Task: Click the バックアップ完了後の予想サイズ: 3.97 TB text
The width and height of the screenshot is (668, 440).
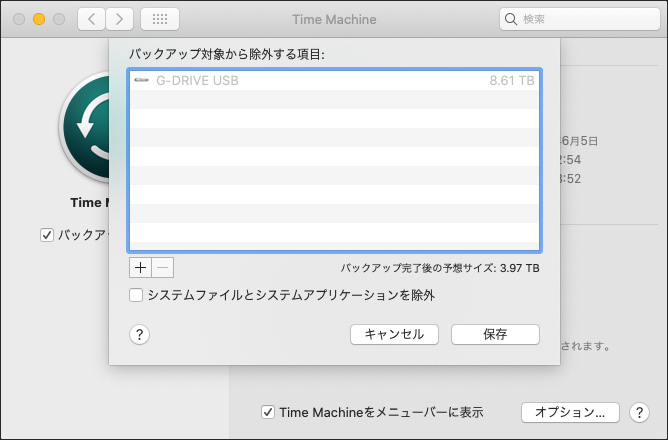Action: click(440, 268)
